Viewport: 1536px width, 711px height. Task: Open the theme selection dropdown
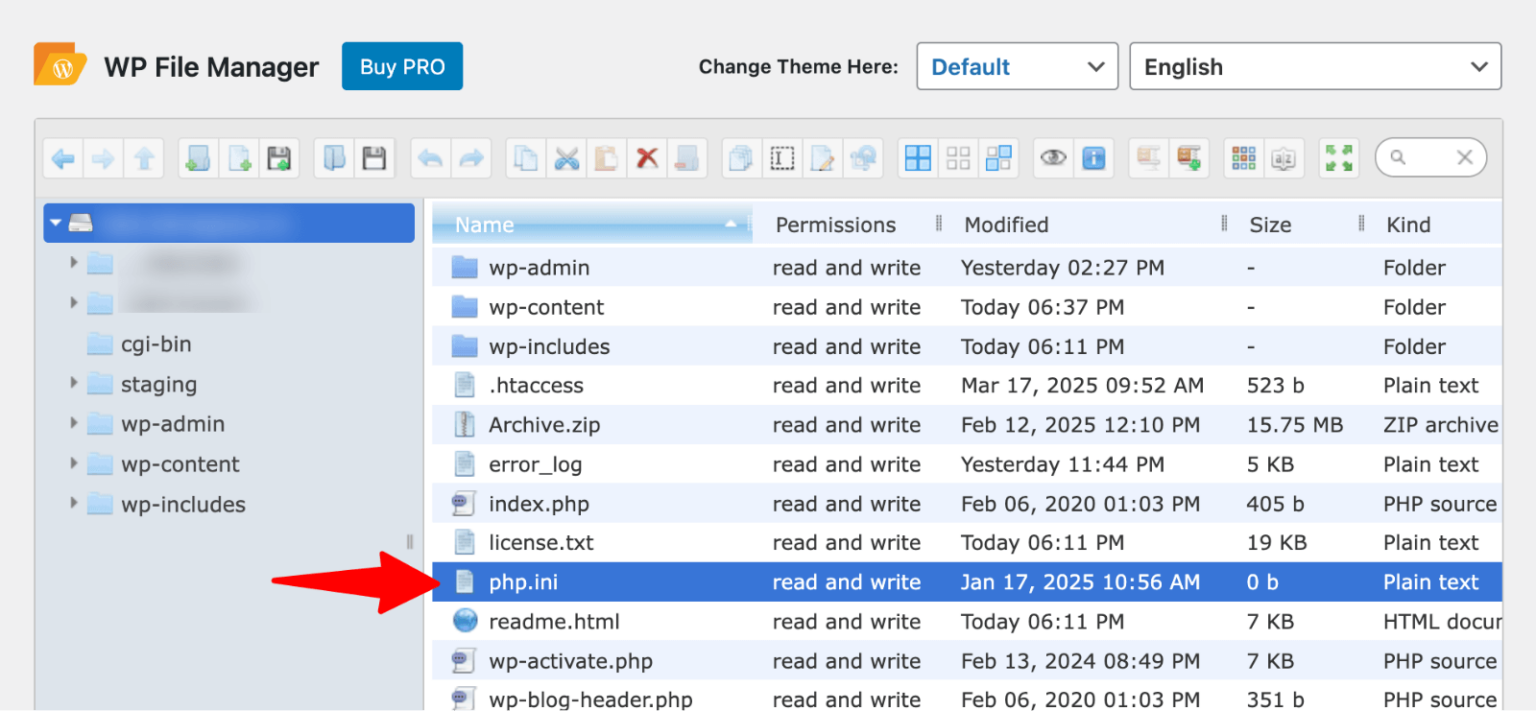coord(1017,66)
